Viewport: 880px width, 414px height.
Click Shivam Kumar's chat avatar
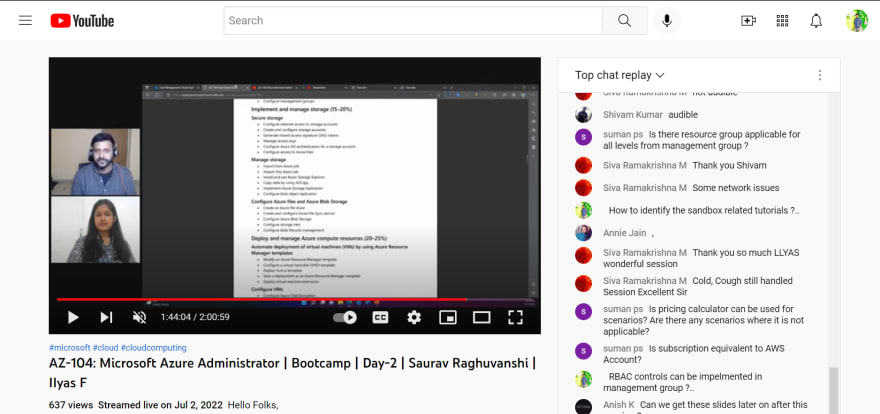(584, 114)
